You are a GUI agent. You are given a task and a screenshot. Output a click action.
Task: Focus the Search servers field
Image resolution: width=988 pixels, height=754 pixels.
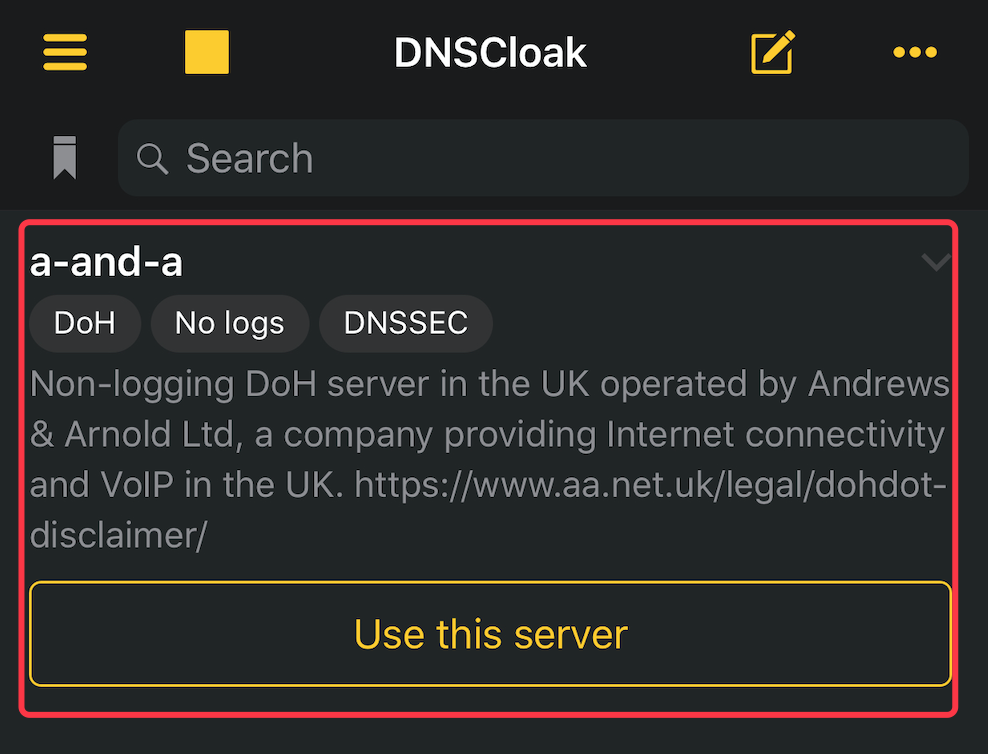pos(543,157)
